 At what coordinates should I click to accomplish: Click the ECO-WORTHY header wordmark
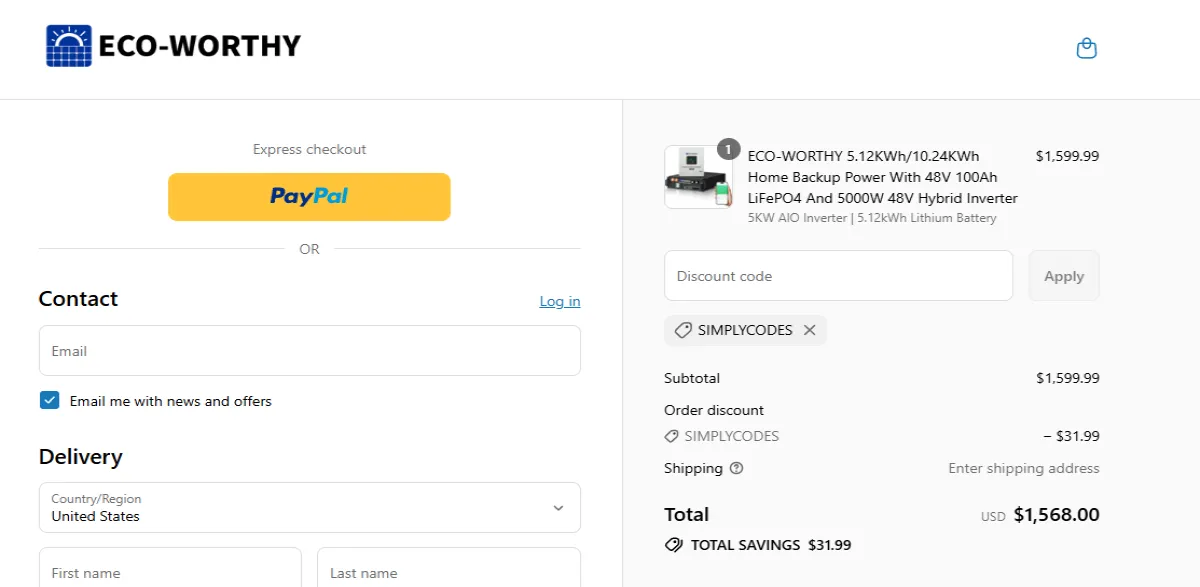199,45
